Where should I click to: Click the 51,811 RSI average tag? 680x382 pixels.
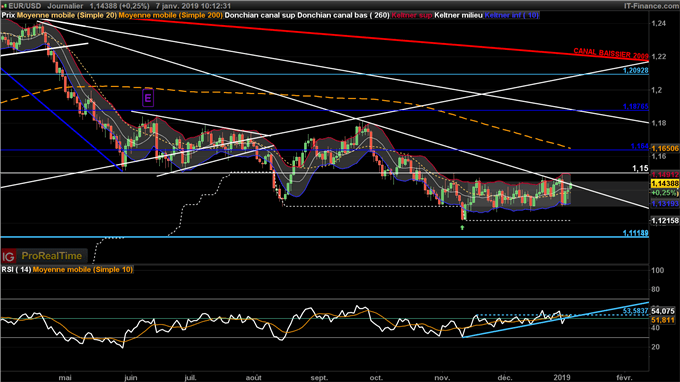[663, 320]
